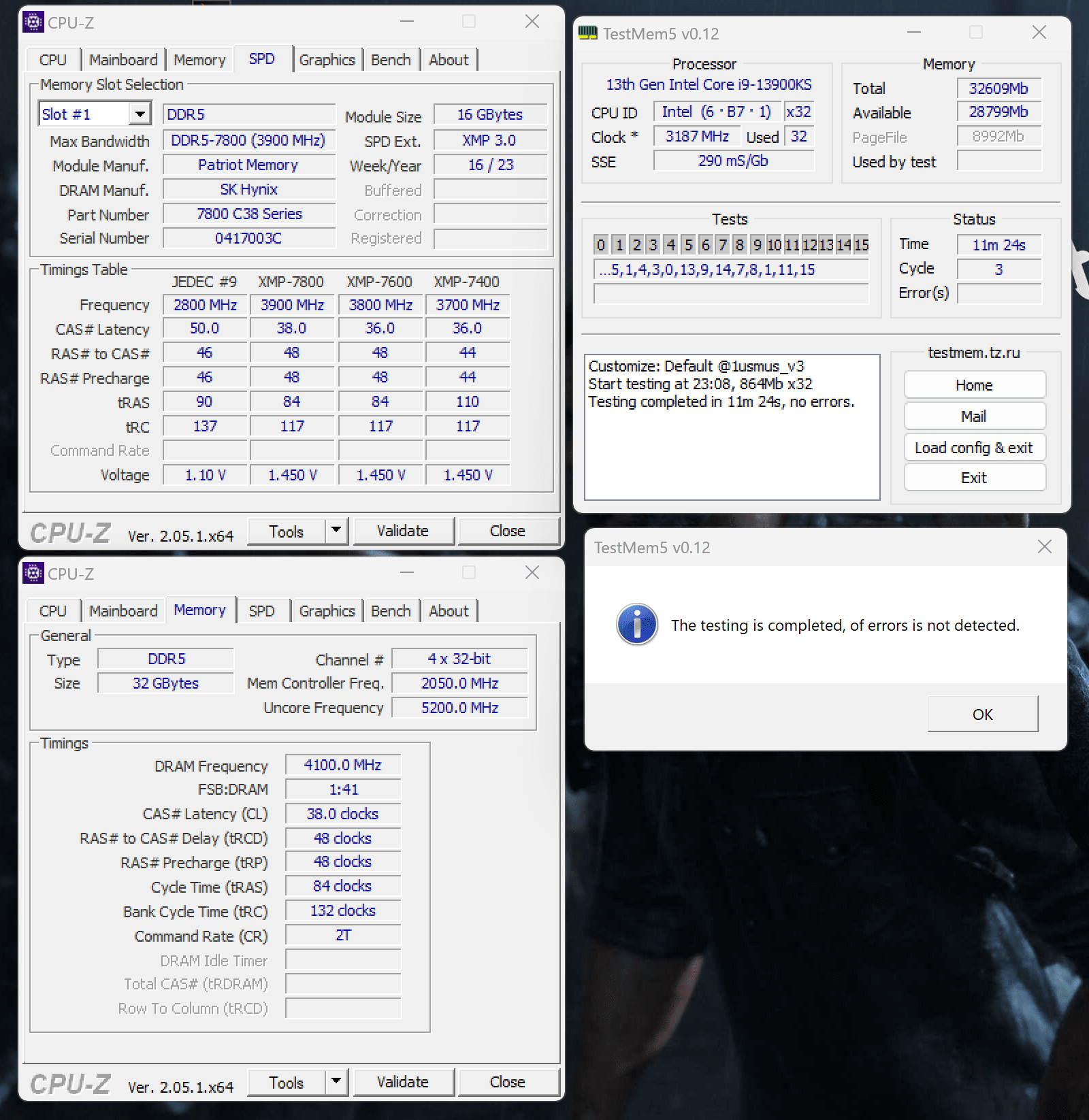Select the Memory tab in the top CPU-Z window
This screenshot has height=1120, width=1089.
click(x=199, y=60)
